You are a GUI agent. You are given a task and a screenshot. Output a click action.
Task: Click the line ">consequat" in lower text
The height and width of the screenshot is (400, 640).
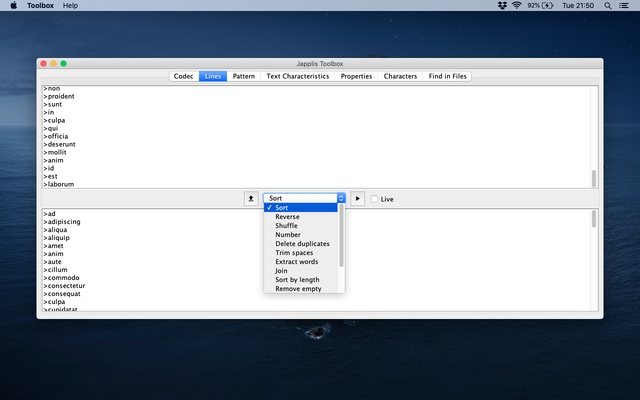pos(62,294)
